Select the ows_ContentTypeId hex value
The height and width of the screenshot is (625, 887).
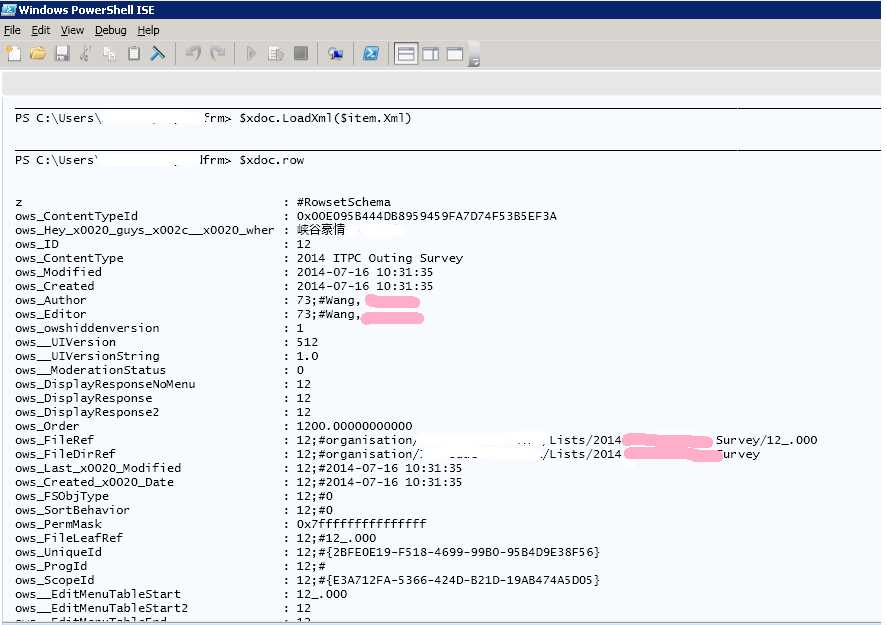[427, 216]
